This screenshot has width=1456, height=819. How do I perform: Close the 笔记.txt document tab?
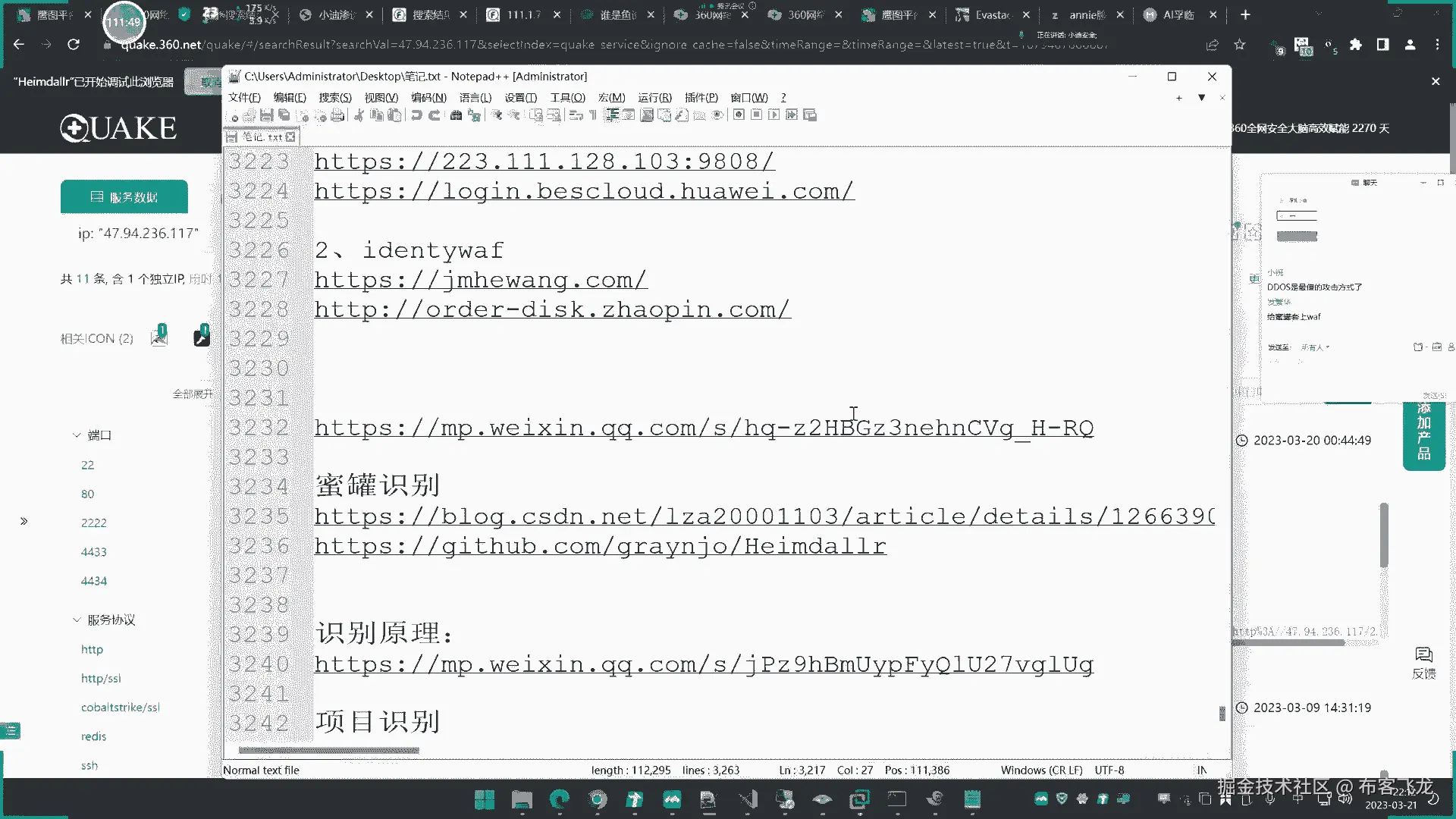point(290,137)
